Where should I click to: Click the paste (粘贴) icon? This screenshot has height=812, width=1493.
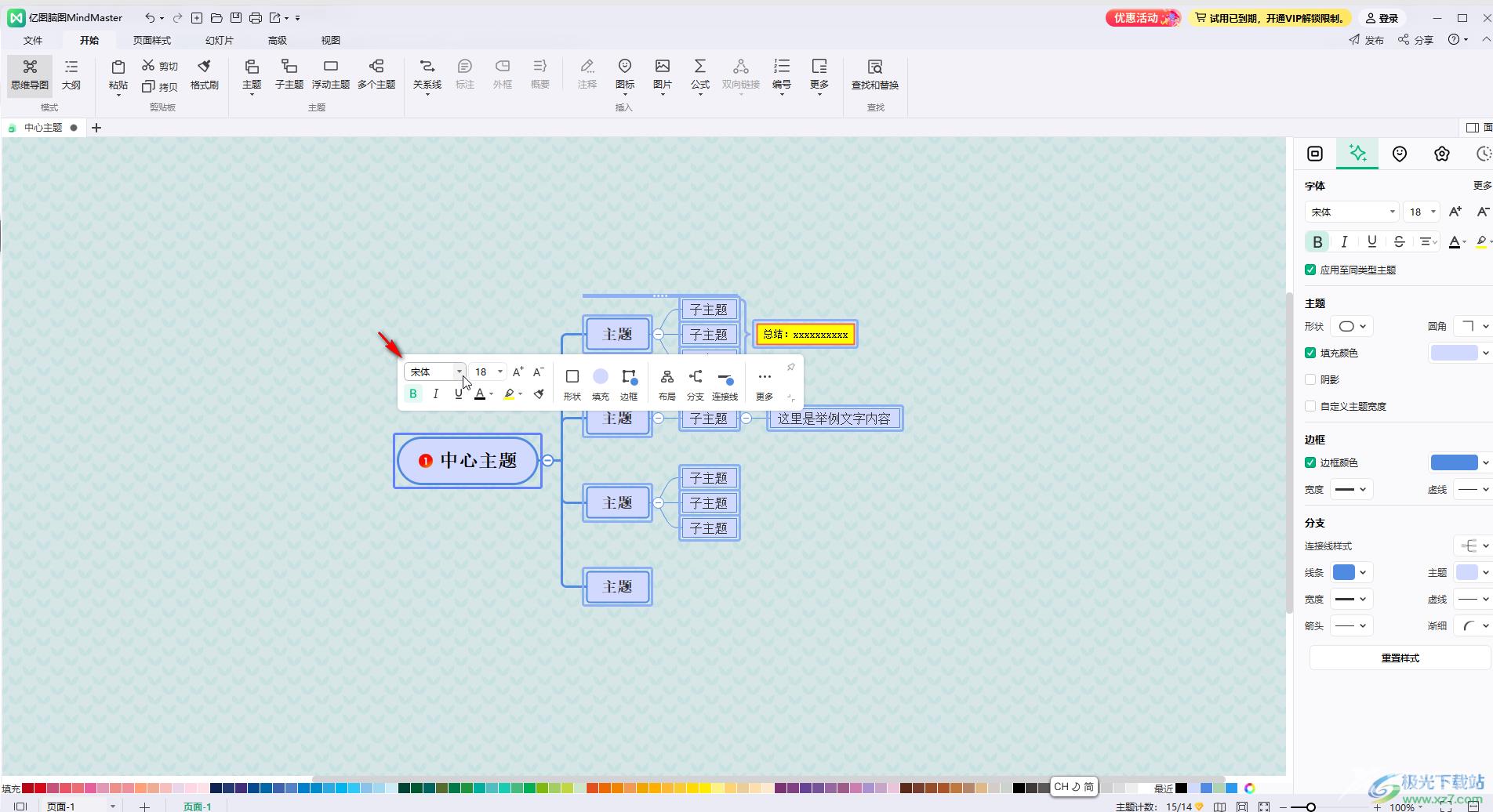tap(118, 67)
